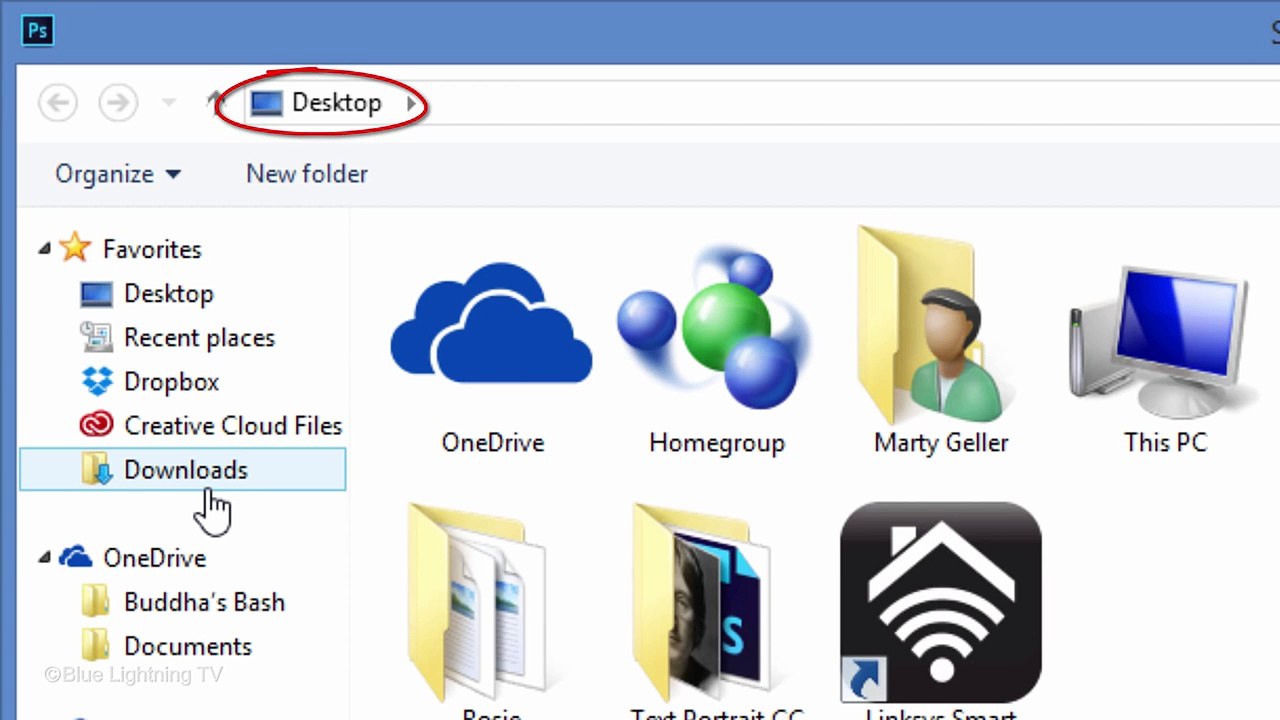Select the Rosie folder icon

tap(482, 600)
